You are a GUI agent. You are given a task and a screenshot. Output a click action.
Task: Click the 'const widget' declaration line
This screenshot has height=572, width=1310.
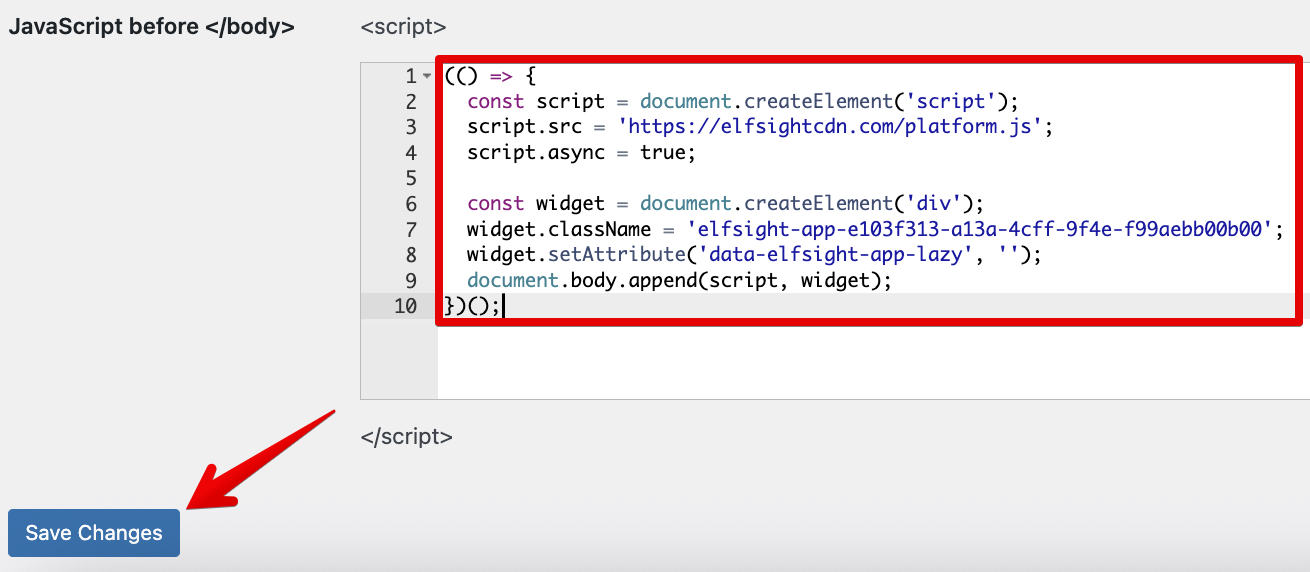point(725,204)
